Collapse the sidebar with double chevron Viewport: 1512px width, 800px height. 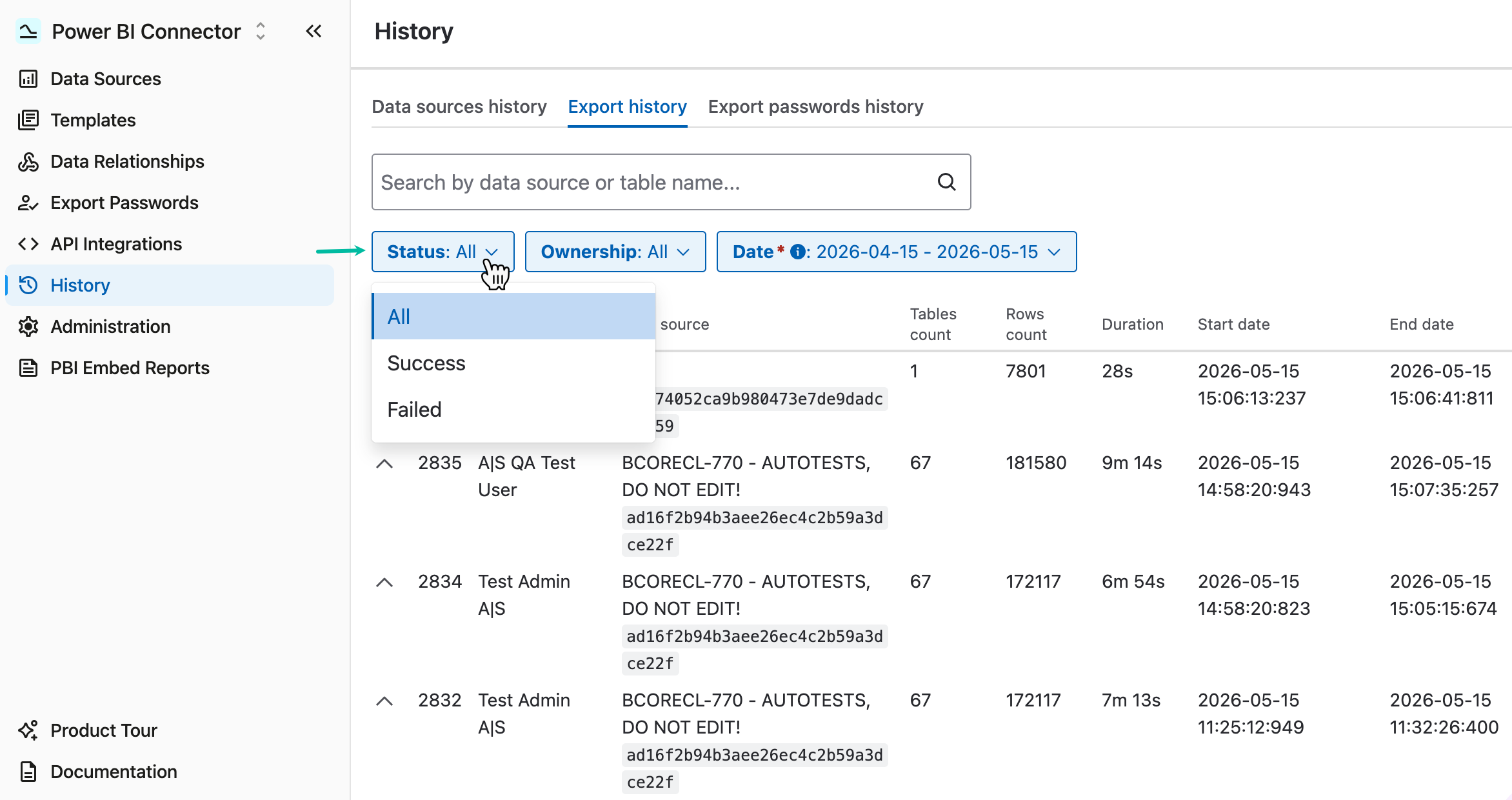coord(313,31)
